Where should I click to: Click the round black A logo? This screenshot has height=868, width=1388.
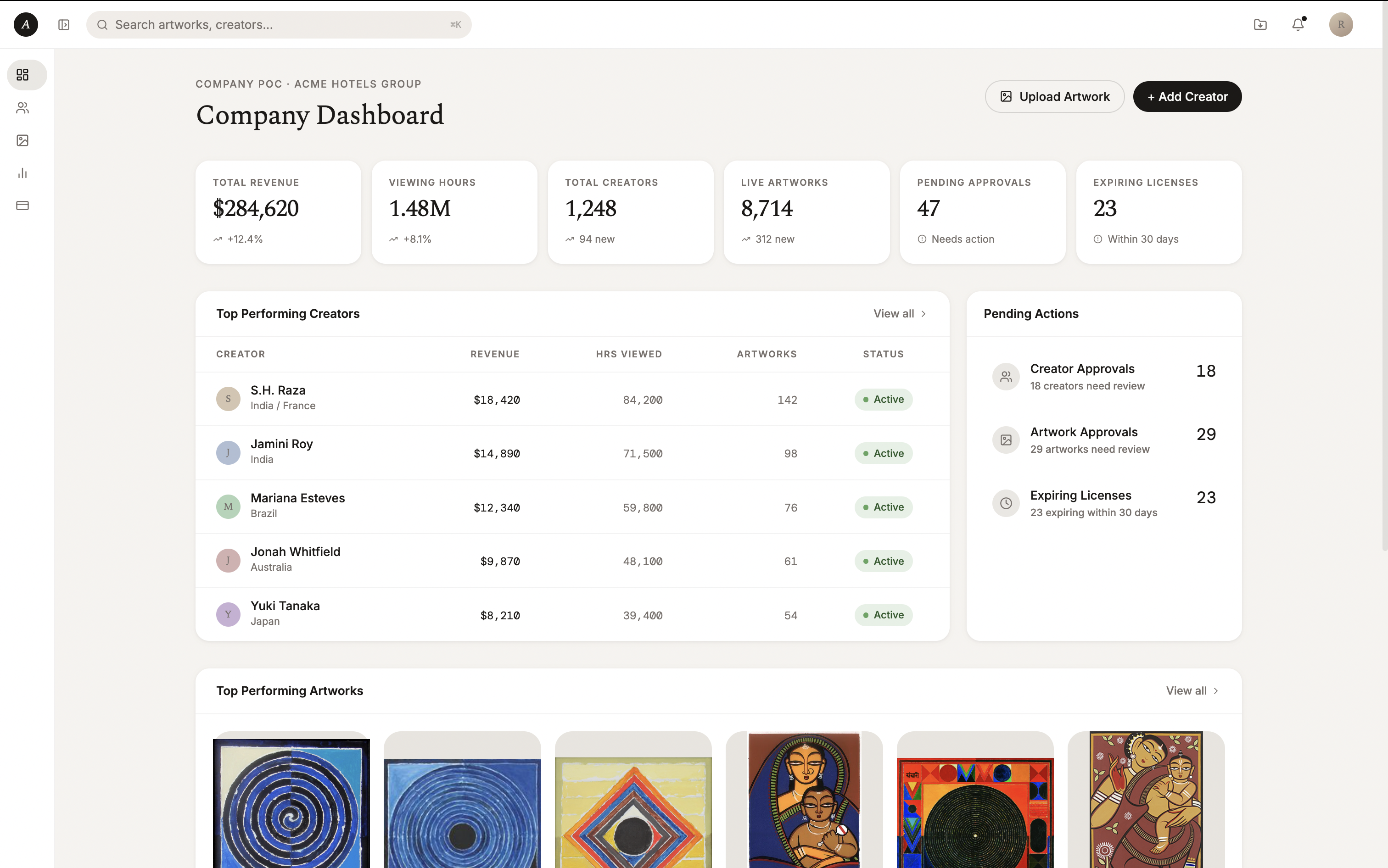pos(26,25)
